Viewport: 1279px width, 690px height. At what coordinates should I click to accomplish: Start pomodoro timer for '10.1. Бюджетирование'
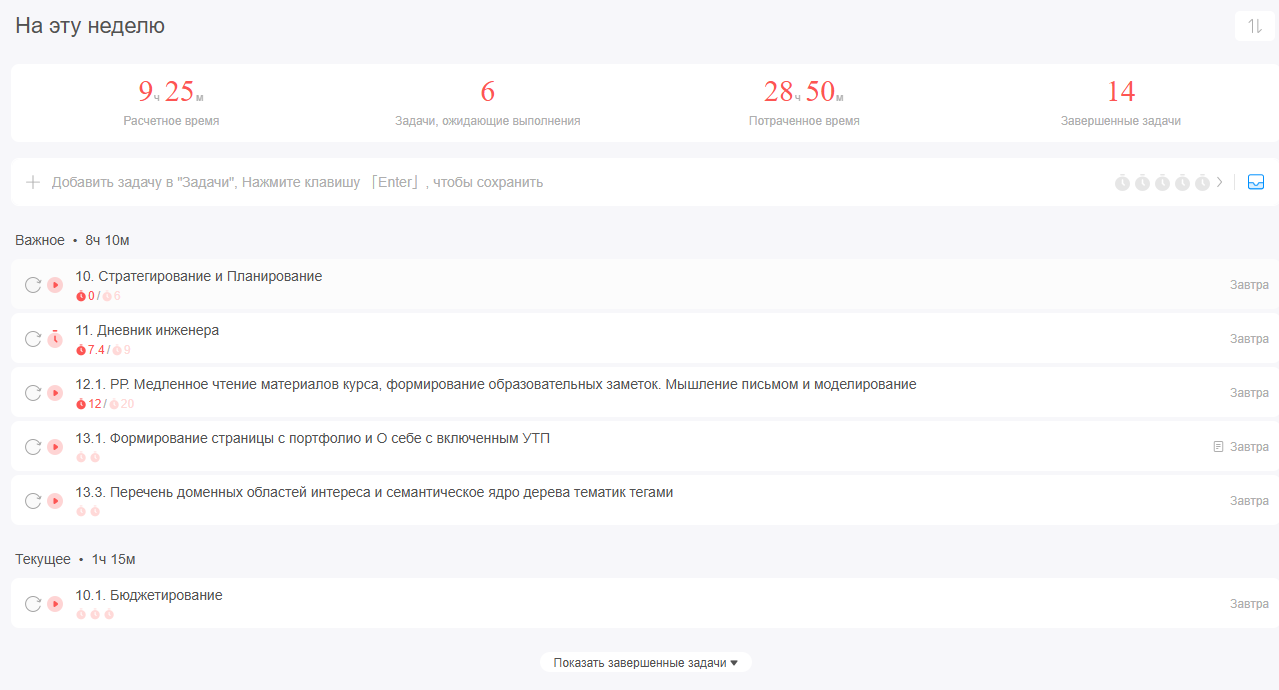click(x=55, y=604)
